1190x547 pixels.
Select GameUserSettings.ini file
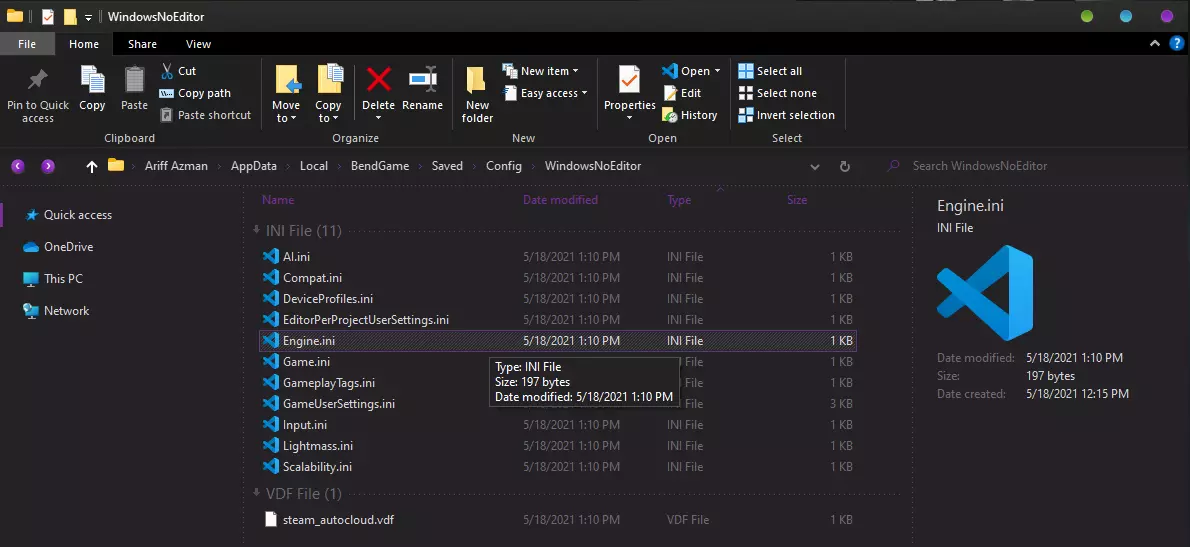(x=339, y=404)
